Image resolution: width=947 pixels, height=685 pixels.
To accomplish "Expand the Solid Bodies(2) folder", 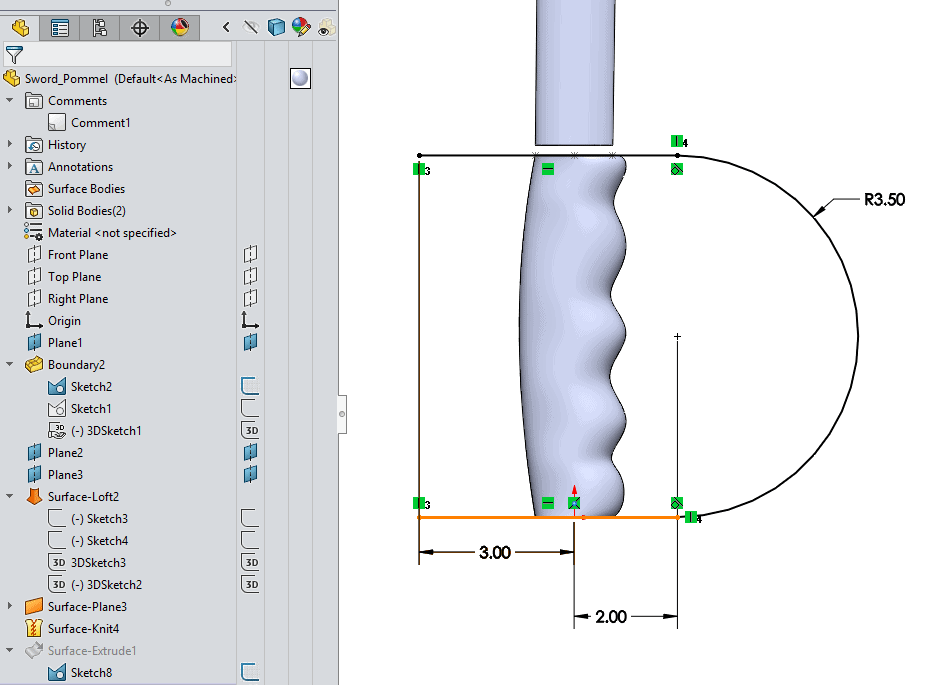I will point(10,211).
